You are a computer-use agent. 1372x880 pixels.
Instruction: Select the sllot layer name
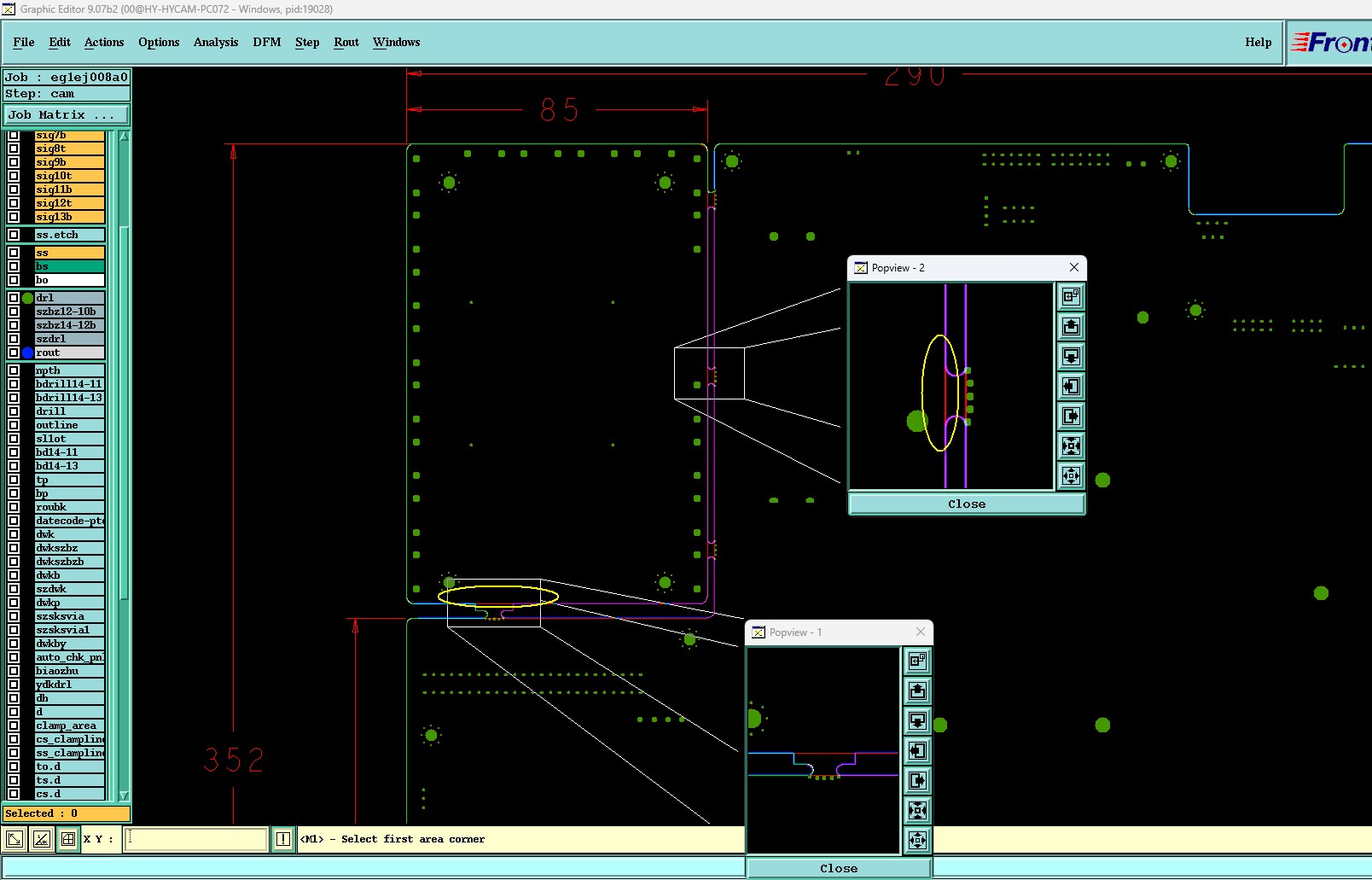coord(70,439)
